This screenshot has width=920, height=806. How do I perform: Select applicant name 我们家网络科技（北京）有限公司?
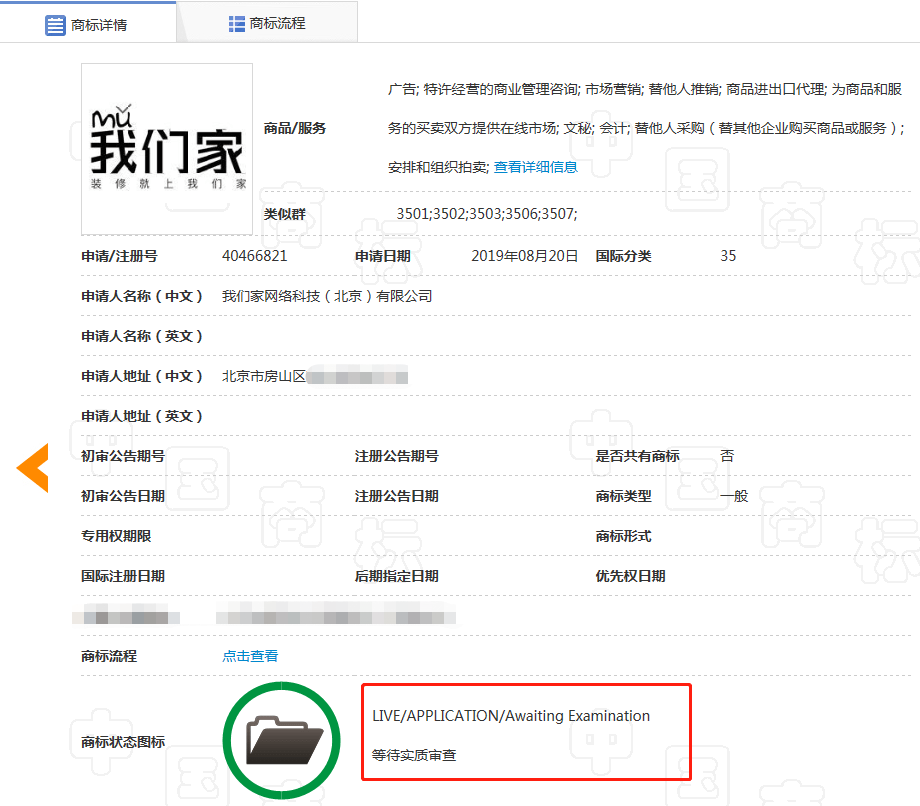click(327, 296)
